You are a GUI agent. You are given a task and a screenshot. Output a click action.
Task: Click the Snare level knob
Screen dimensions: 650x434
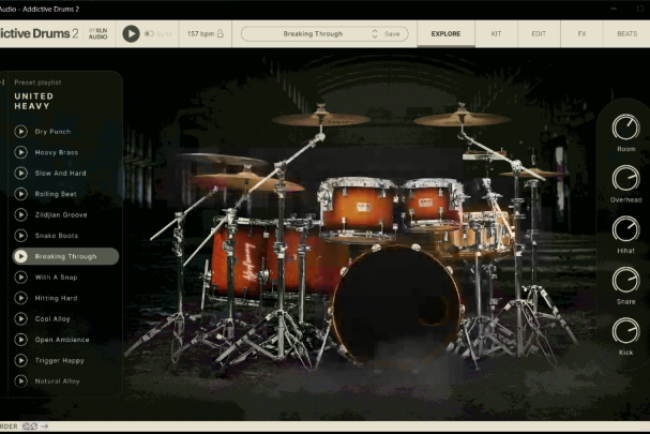pyautogui.click(x=626, y=280)
